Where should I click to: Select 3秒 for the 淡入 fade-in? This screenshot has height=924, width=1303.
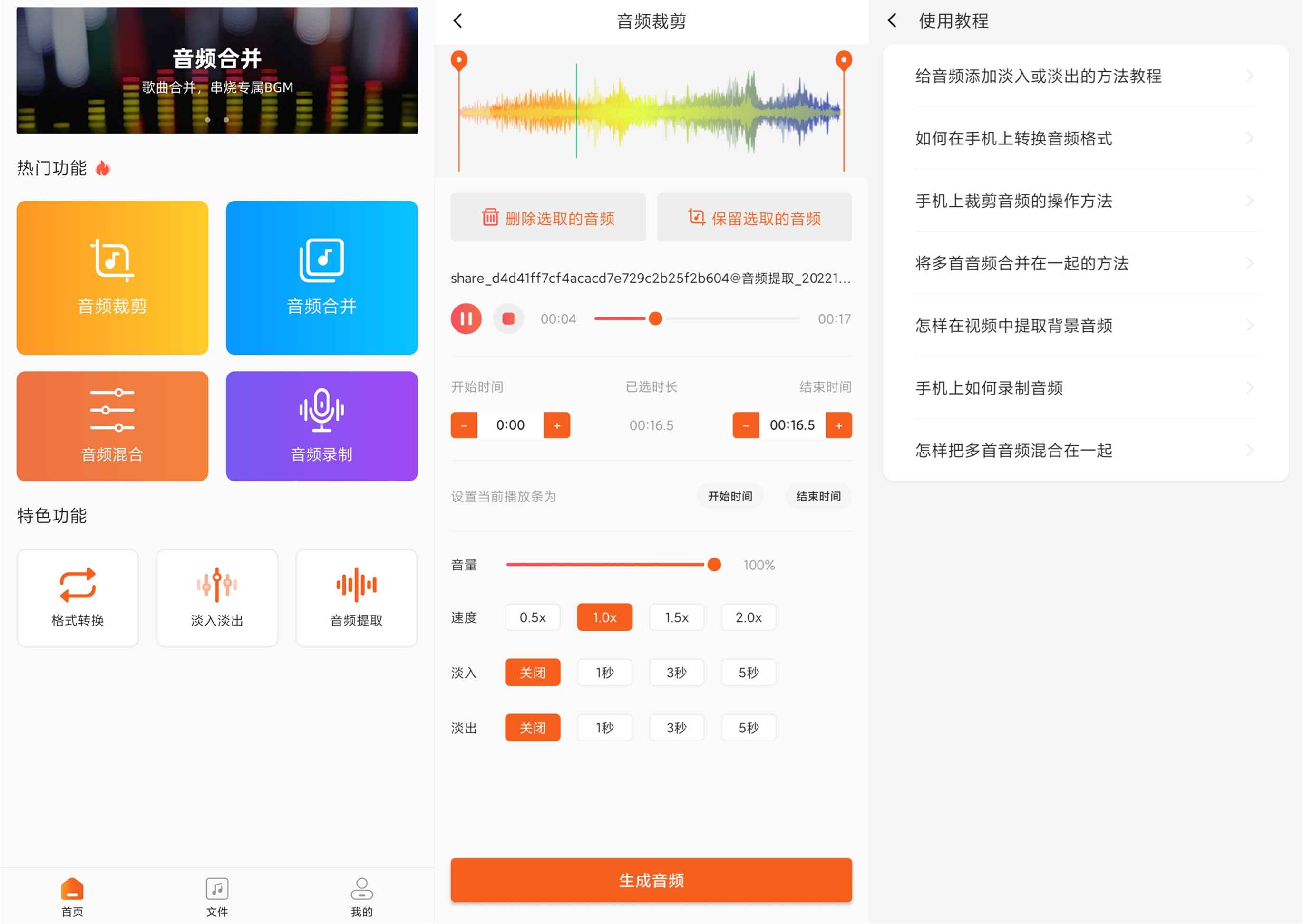[x=676, y=673]
